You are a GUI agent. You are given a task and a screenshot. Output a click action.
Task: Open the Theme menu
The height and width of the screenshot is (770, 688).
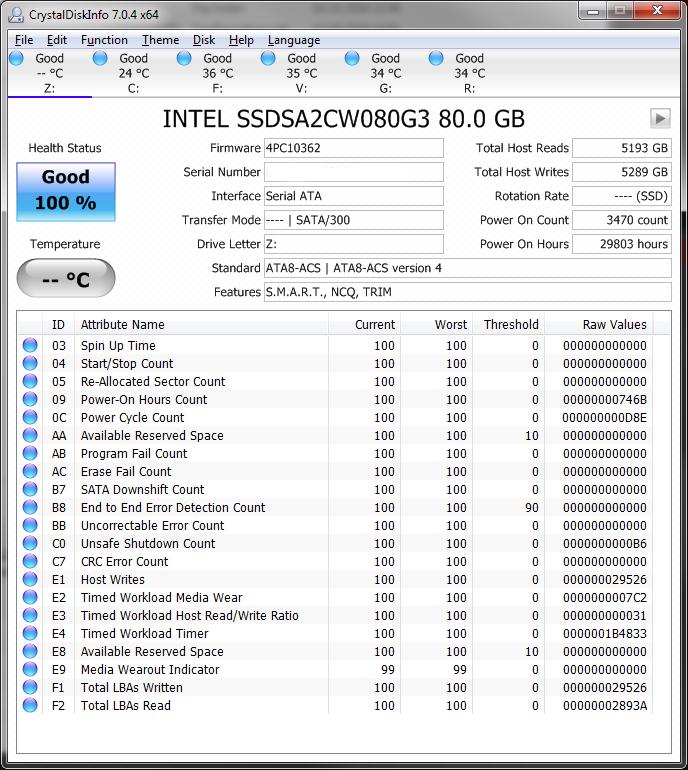click(x=160, y=40)
